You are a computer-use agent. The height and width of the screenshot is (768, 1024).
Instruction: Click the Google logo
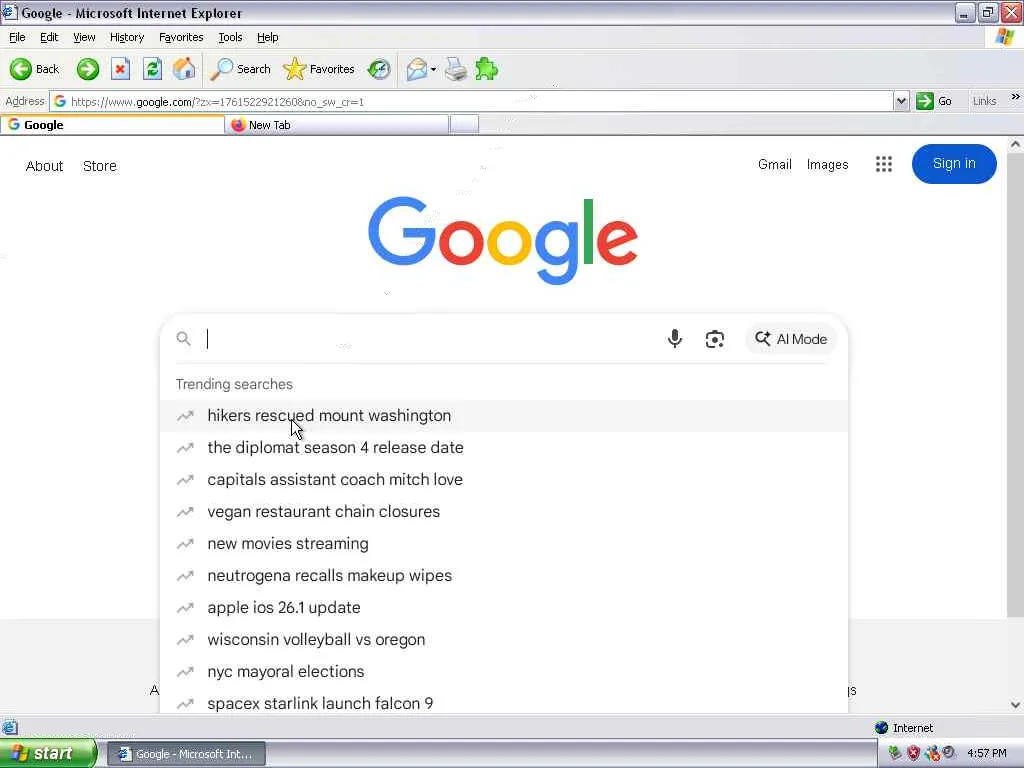(503, 240)
